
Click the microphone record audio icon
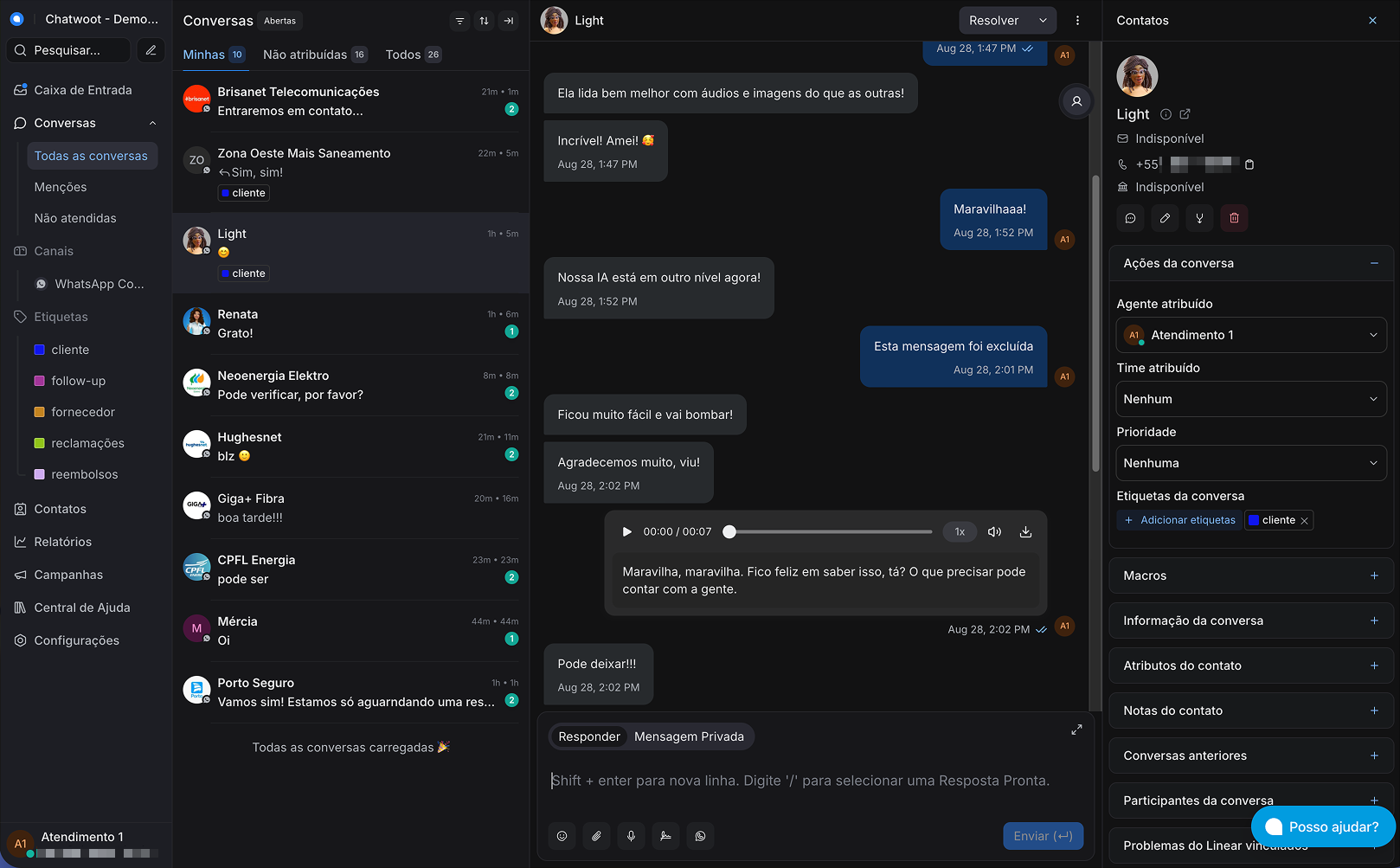(x=631, y=836)
